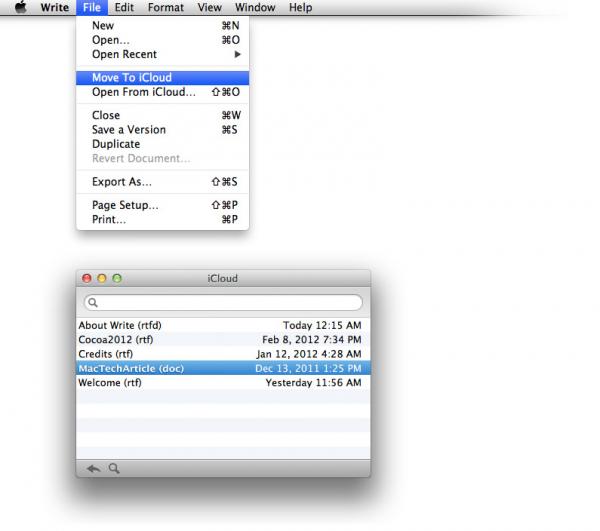
Task: Select the About Write (rtfd) row
Action: (x=223, y=325)
